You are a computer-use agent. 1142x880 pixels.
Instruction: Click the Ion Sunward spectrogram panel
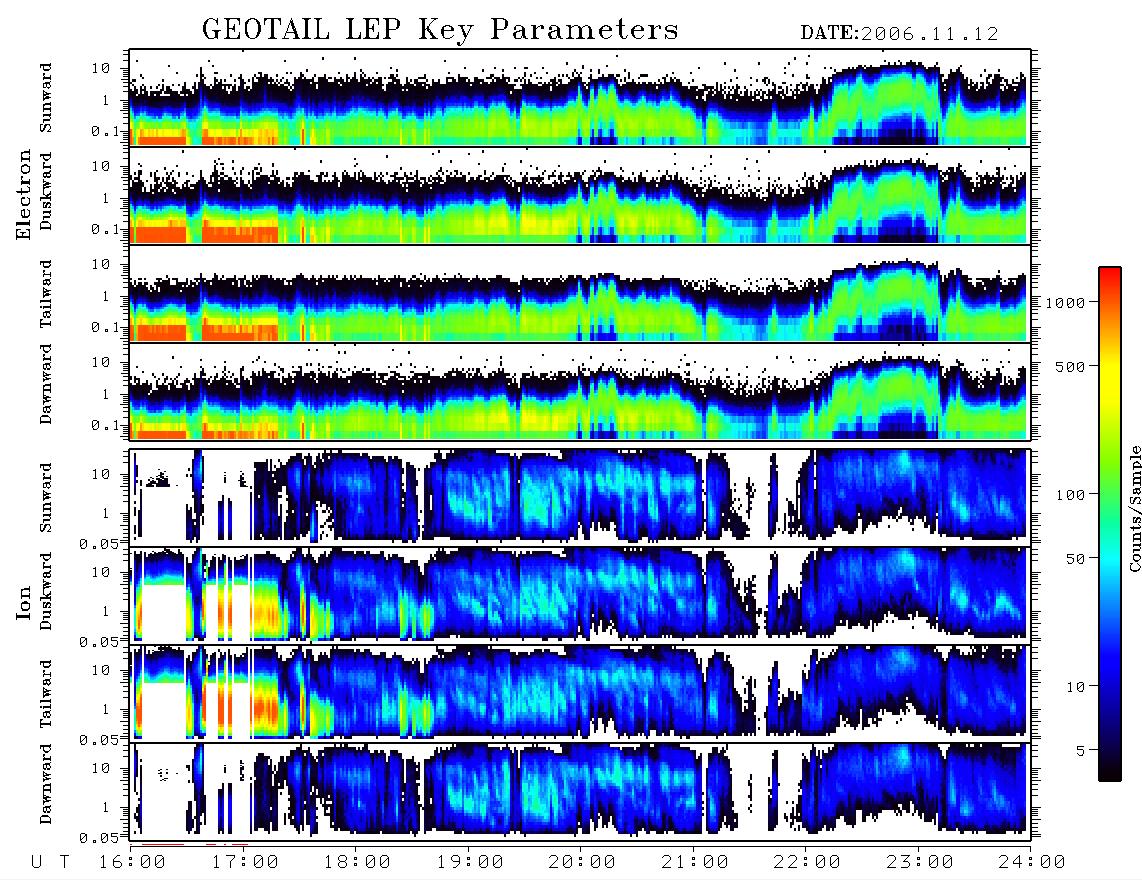[580, 498]
